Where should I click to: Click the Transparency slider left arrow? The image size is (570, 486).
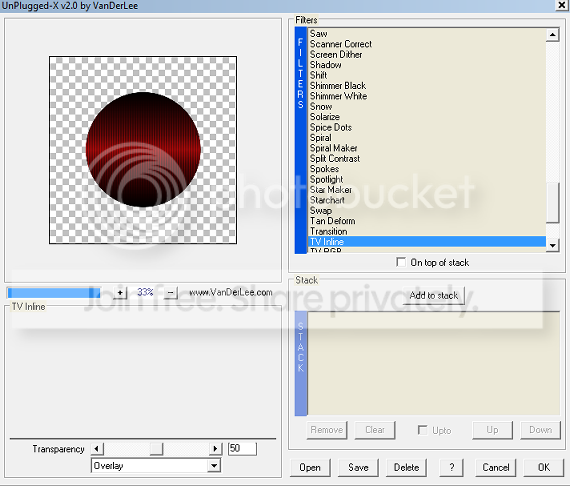[x=97, y=449]
